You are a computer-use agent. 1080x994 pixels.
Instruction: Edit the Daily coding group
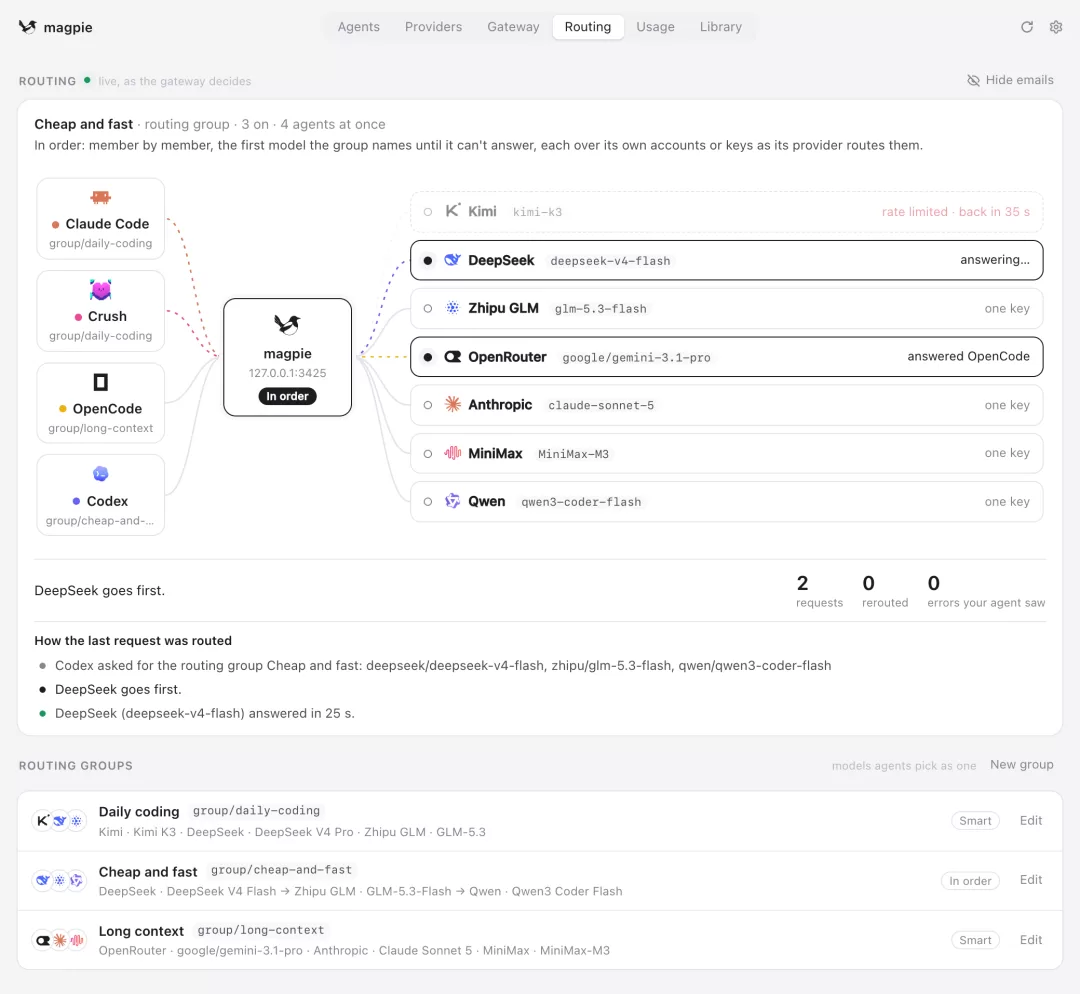[x=1030, y=820]
